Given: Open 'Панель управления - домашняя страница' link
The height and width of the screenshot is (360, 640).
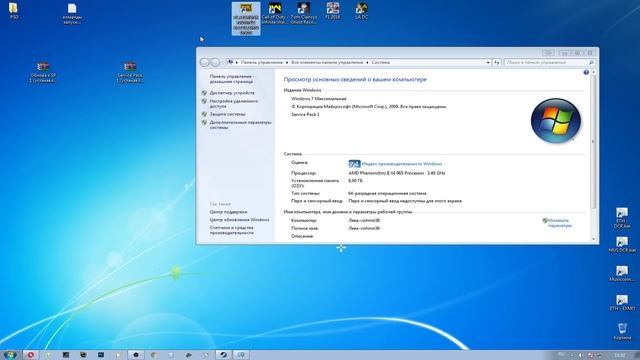Looking at the screenshot, I should 231,79.
